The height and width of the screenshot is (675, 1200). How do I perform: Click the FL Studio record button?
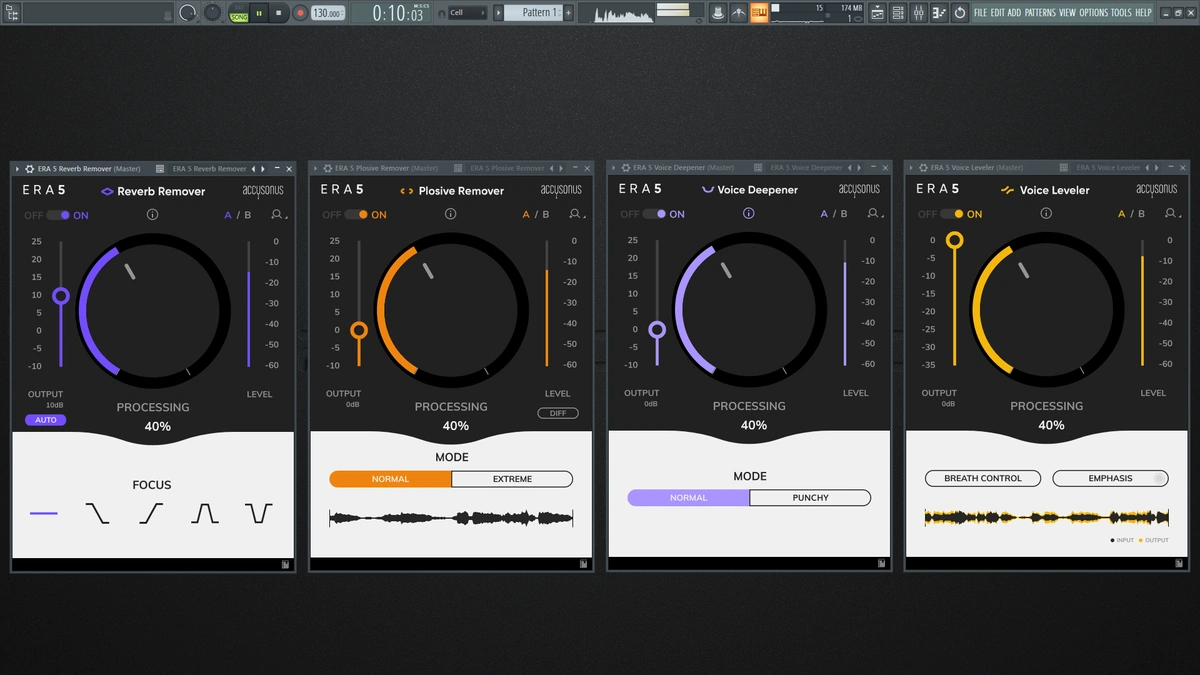point(300,13)
